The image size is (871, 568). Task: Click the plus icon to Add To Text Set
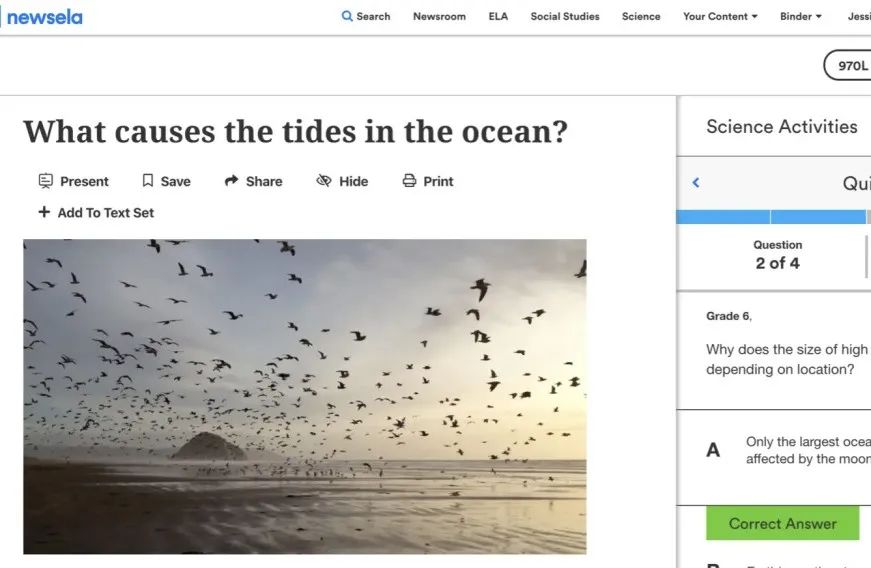point(44,212)
